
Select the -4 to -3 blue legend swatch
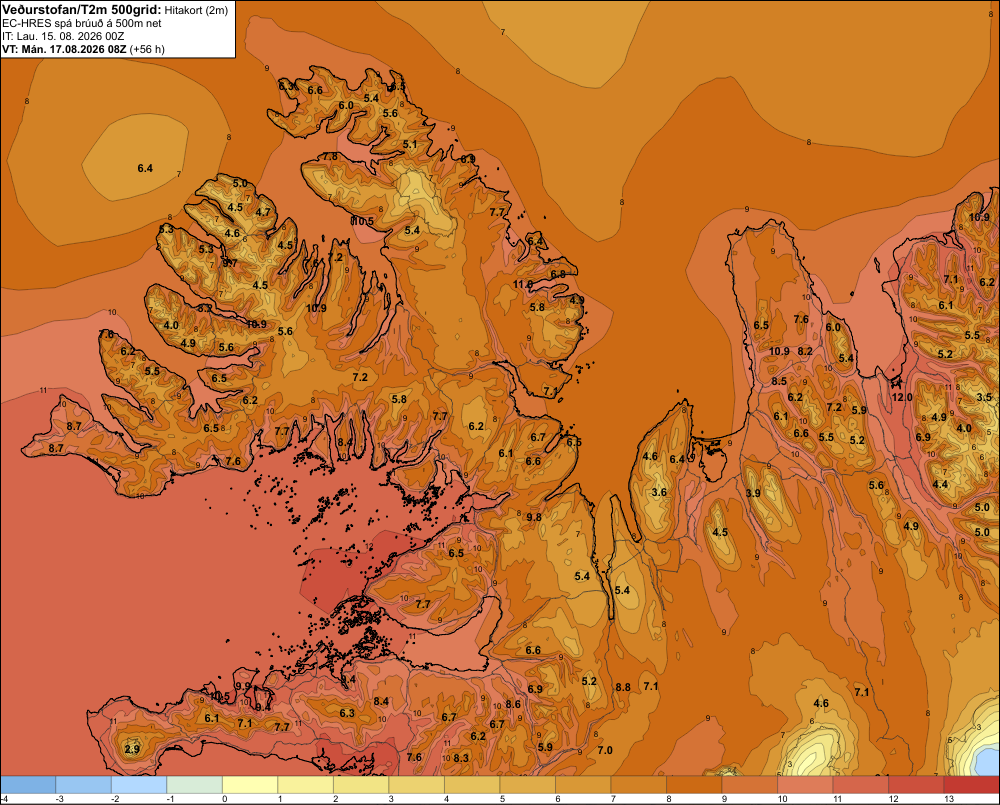28,785
